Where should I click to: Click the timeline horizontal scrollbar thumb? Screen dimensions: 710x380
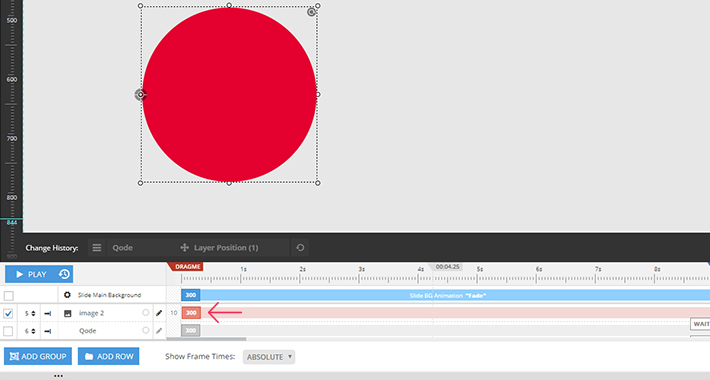(x=206, y=339)
